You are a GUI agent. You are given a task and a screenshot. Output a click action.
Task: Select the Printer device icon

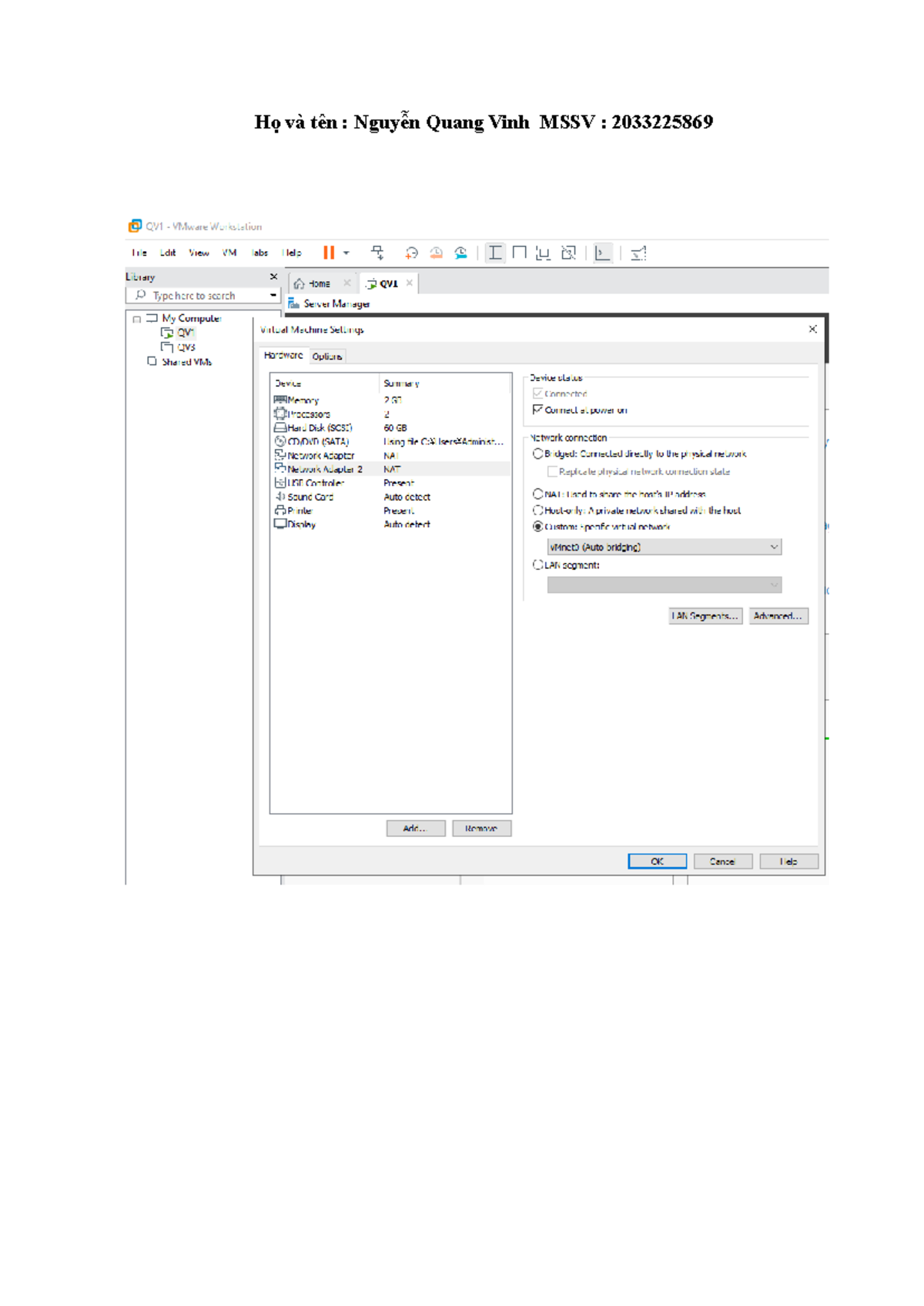point(280,510)
